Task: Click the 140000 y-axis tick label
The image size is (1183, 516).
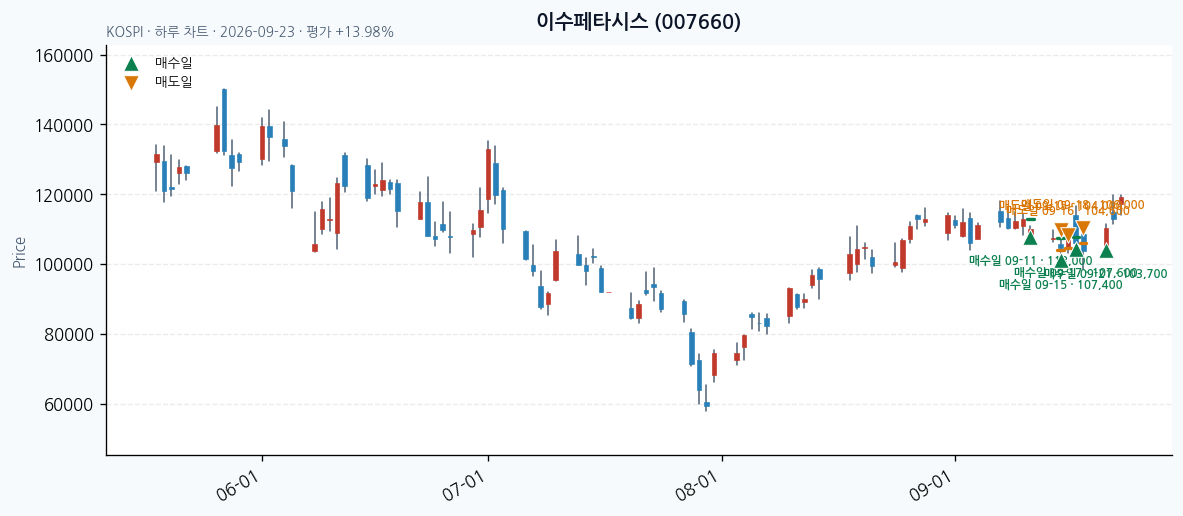Action: (x=64, y=125)
